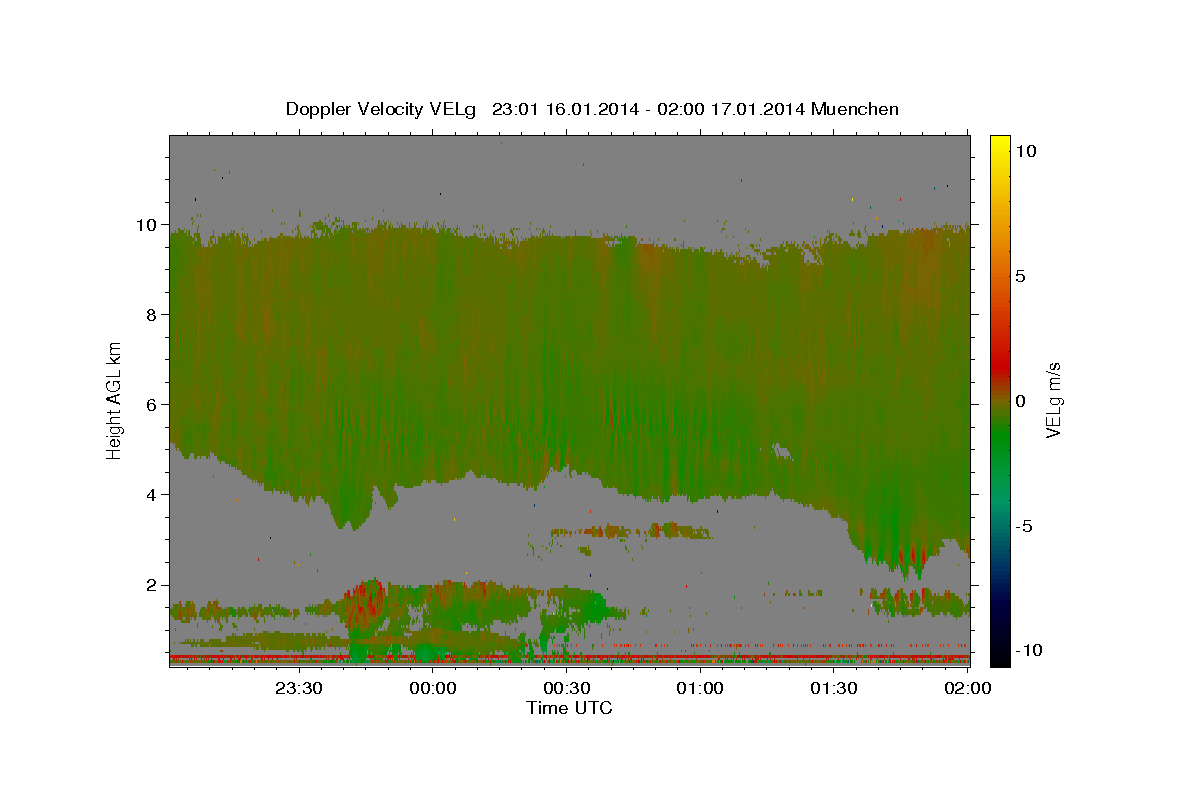Image resolution: width=1200 pixels, height=800 pixels.
Task: Click the 'VELg m/s' colorbar label
Action: click(x=1053, y=400)
